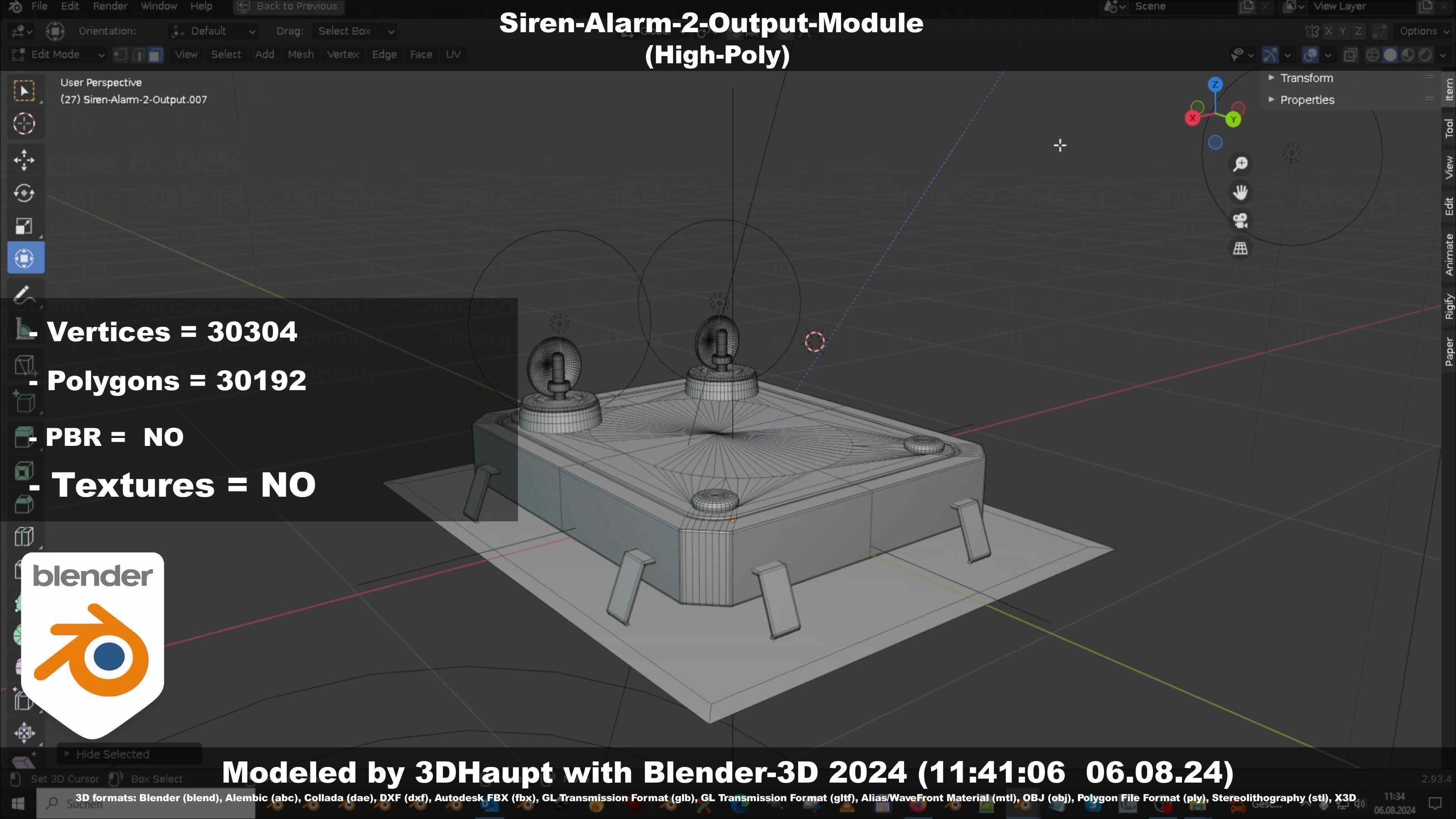Toggle Y mirror axis

(x=1342, y=31)
